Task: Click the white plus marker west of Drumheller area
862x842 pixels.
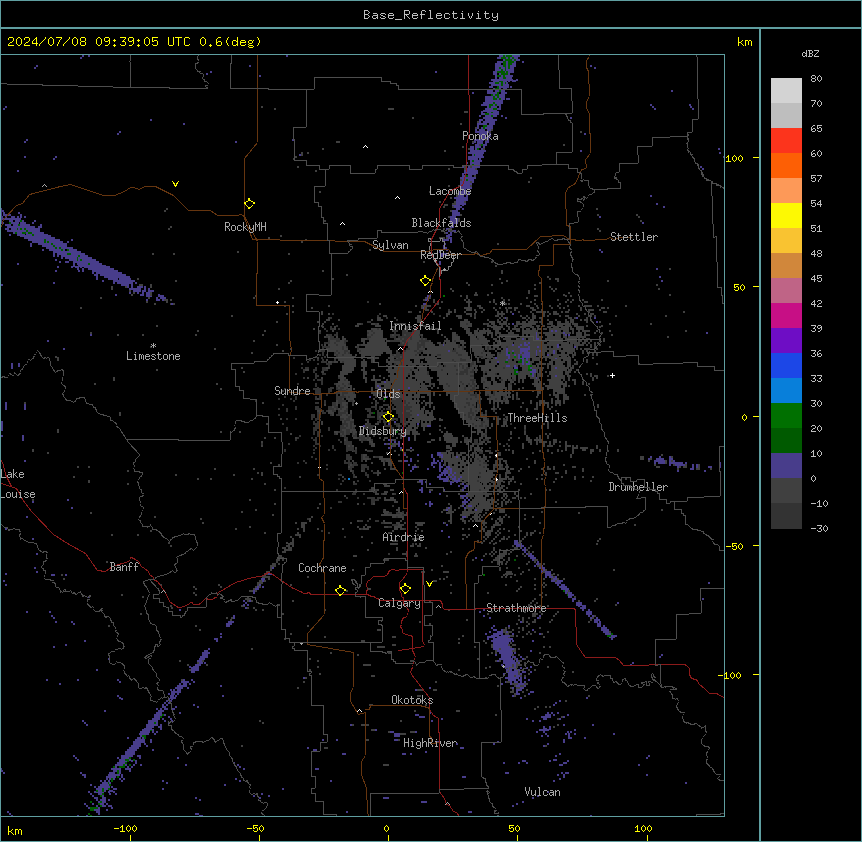Action: (x=612, y=375)
